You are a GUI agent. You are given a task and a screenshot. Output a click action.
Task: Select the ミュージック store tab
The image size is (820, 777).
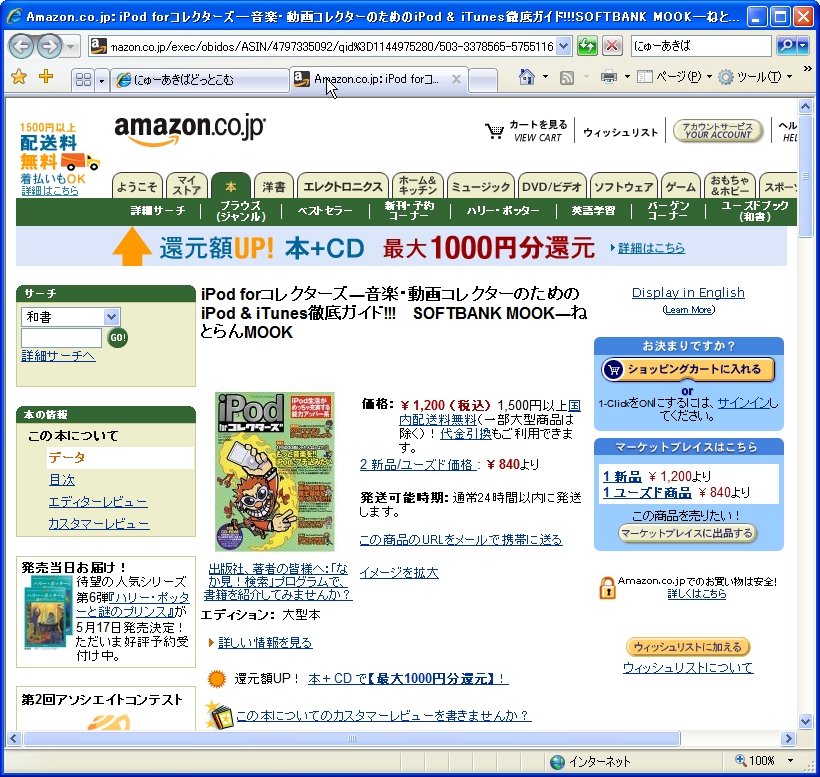(481, 186)
